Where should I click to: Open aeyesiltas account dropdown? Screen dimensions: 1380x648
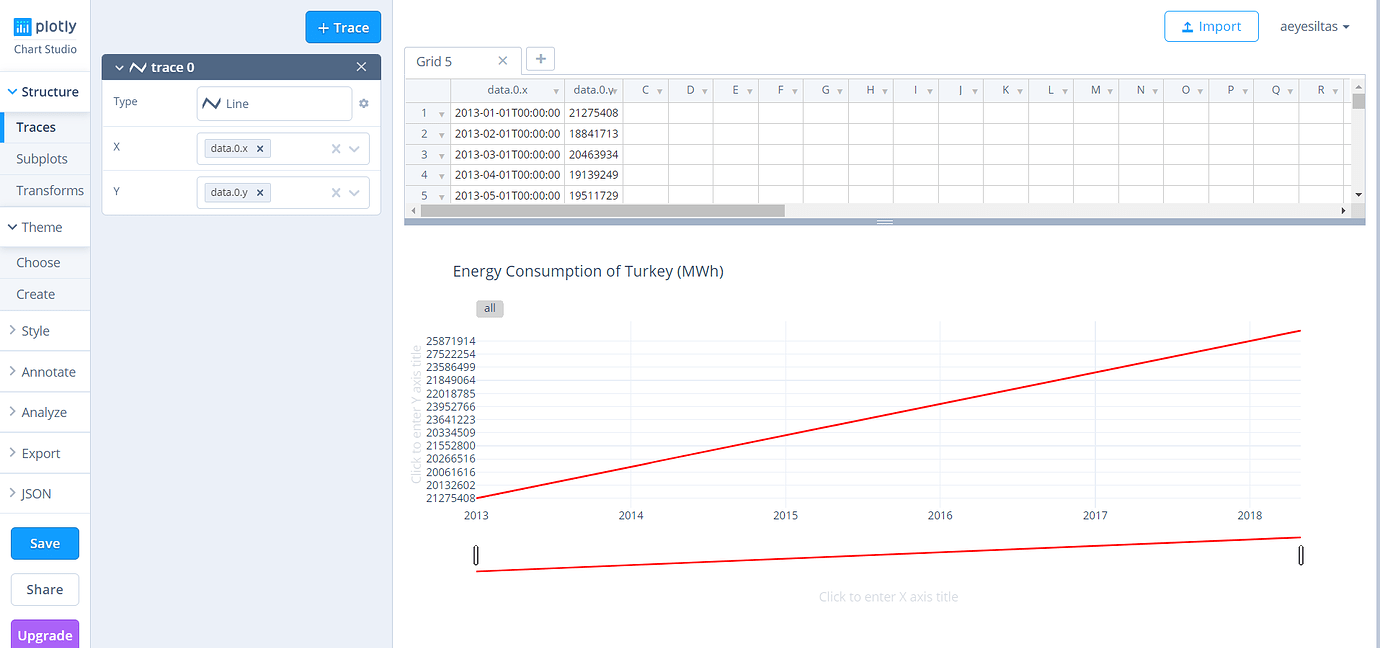coord(1315,27)
